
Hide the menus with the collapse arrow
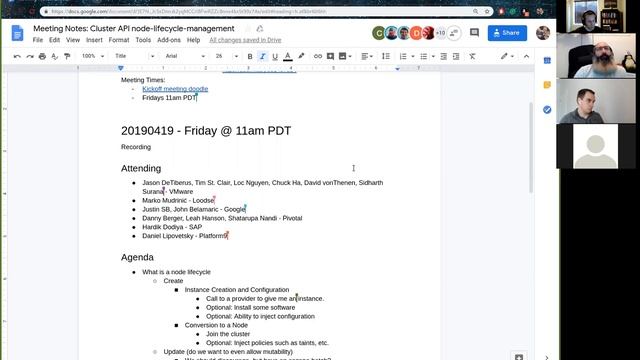527,56
